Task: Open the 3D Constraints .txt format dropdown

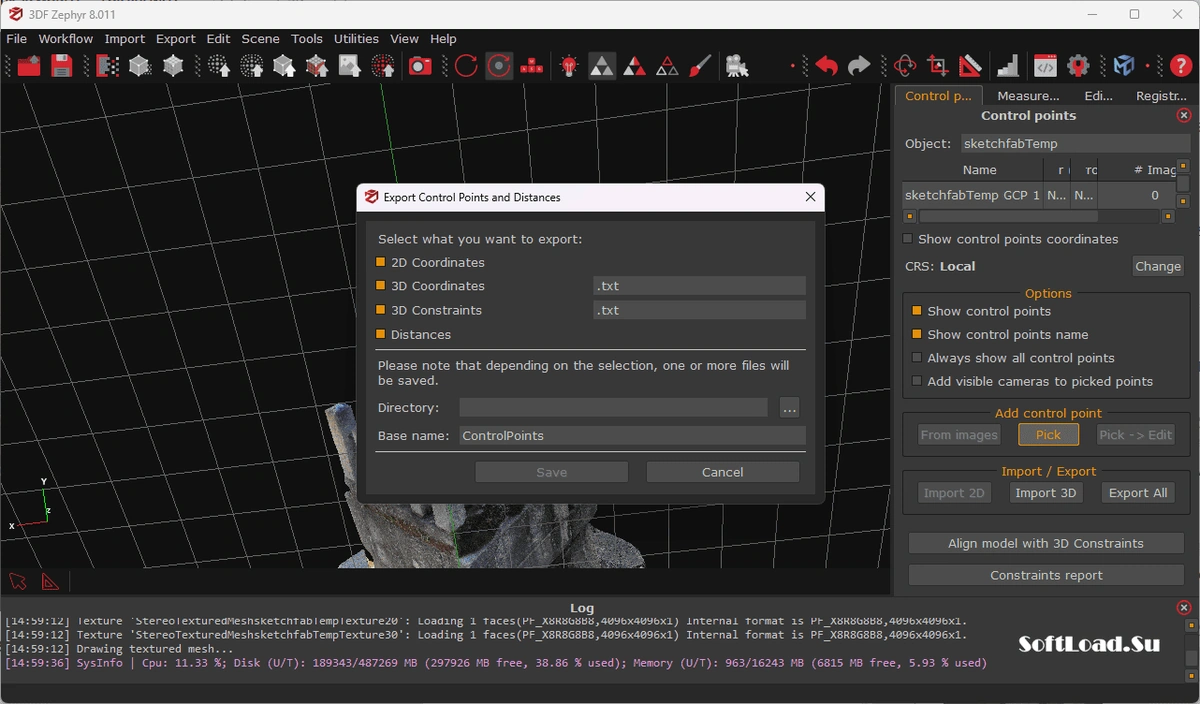Action: tap(699, 310)
